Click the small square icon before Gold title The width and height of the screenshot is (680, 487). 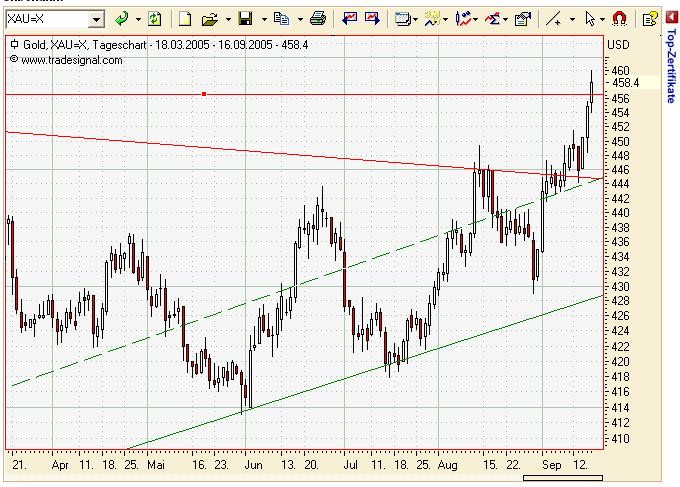click(x=14, y=44)
